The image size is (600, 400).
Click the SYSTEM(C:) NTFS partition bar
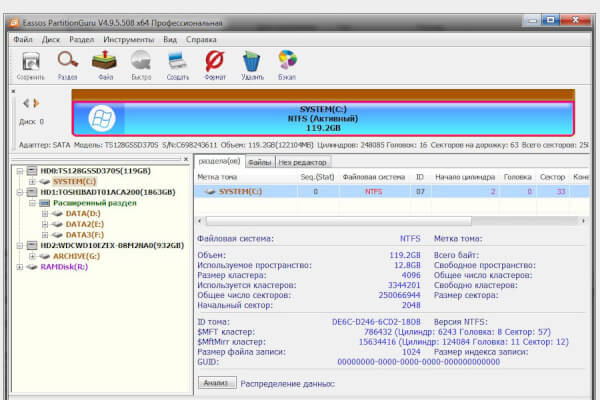click(323, 118)
